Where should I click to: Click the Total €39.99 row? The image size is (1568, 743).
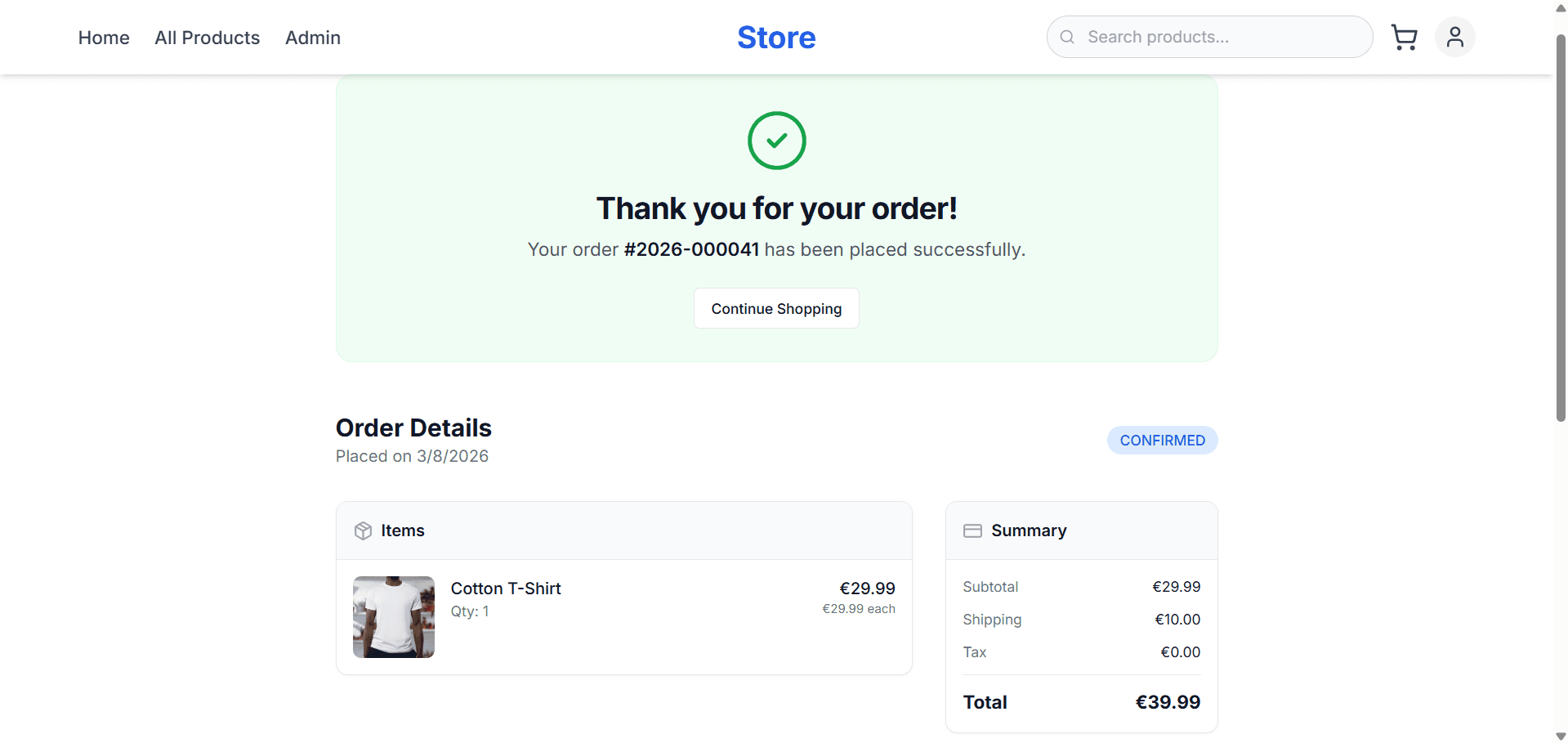[1081, 701]
